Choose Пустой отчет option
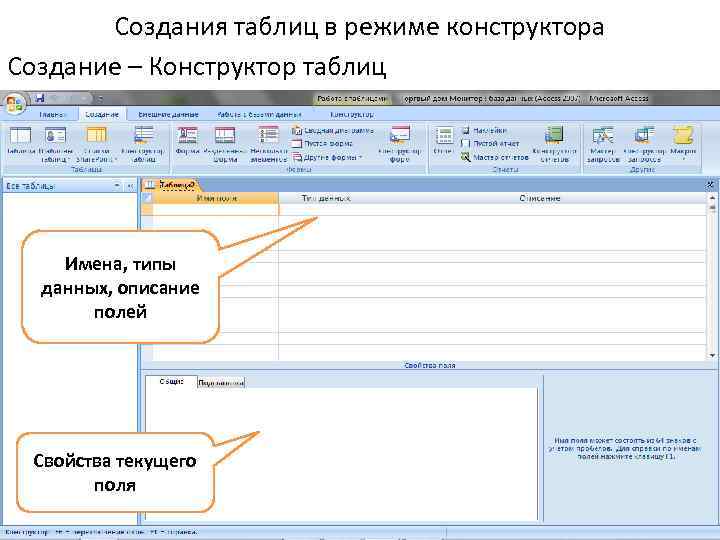This screenshot has height=540, width=720. [490, 144]
